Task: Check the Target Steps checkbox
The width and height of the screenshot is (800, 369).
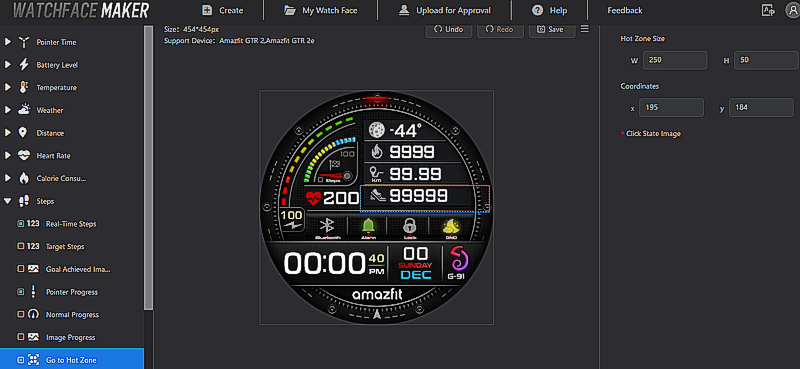Action: click(x=20, y=246)
